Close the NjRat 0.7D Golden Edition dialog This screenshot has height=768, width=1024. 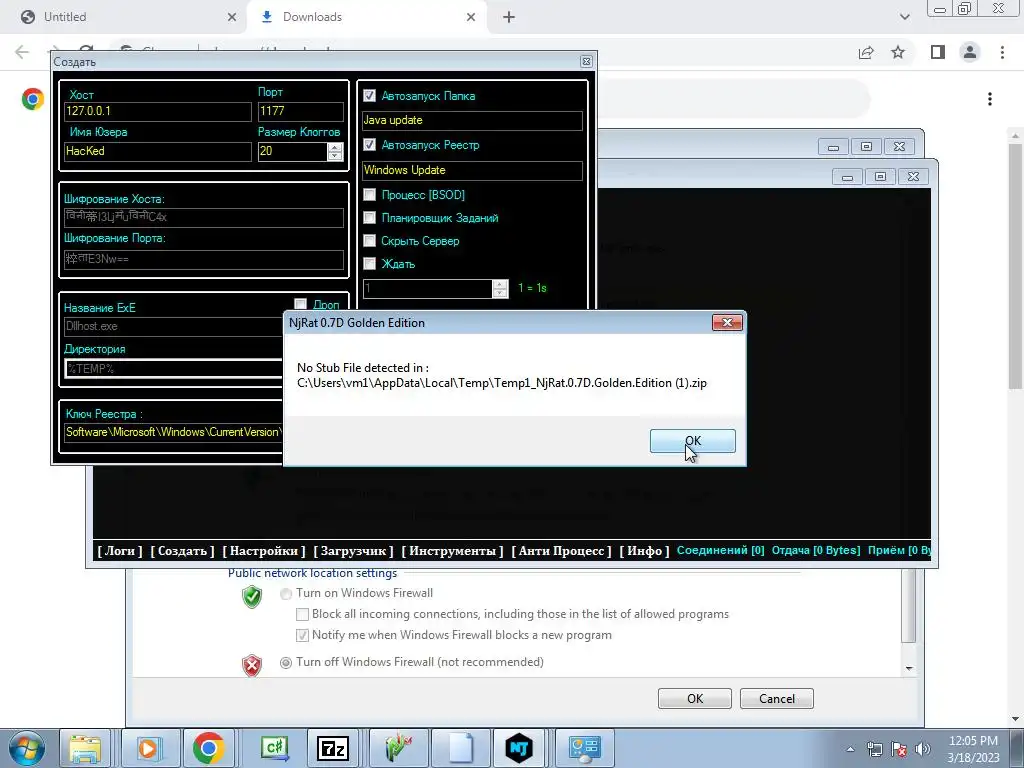click(727, 323)
